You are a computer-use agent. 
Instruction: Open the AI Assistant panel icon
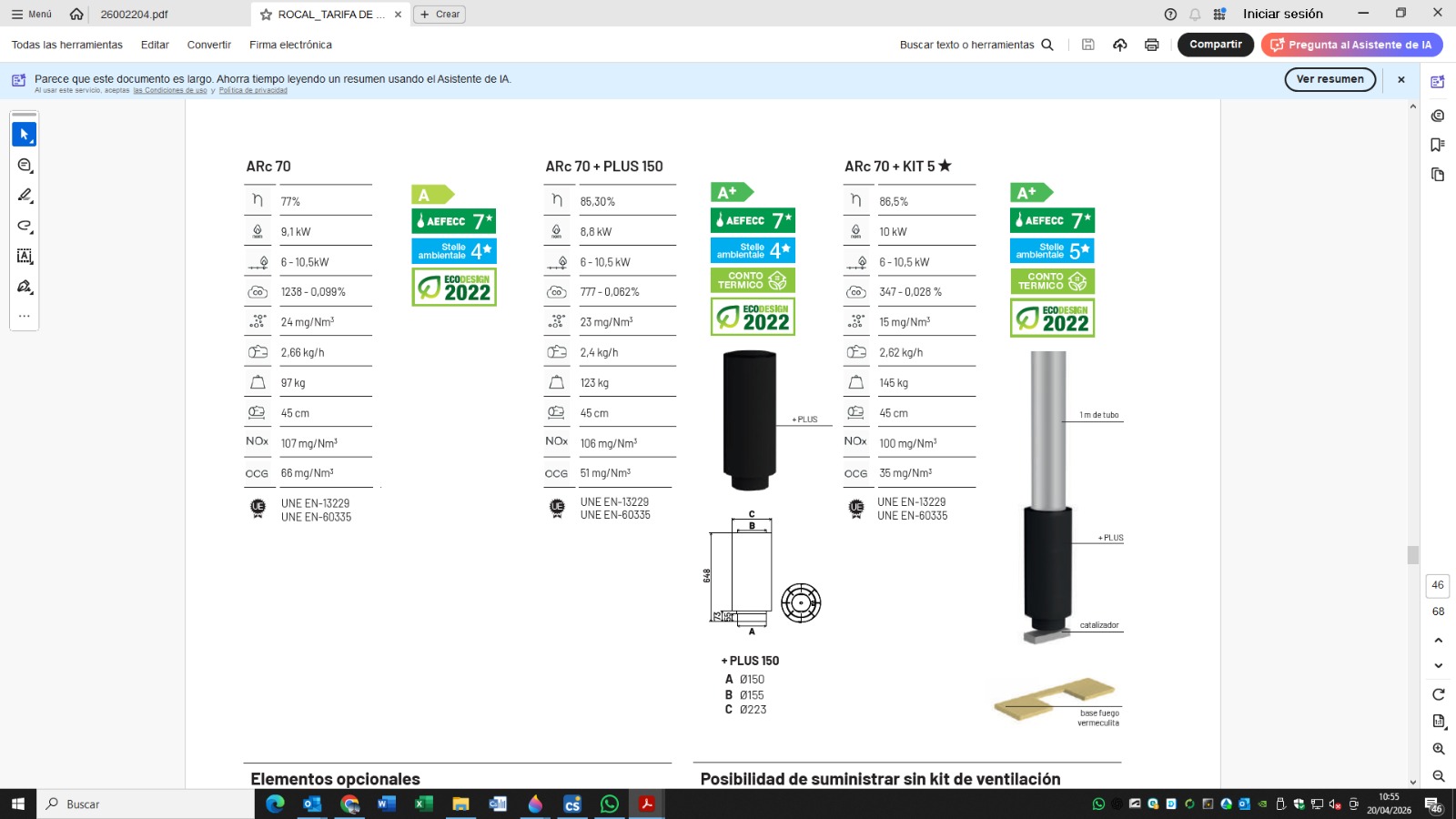click(1438, 82)
